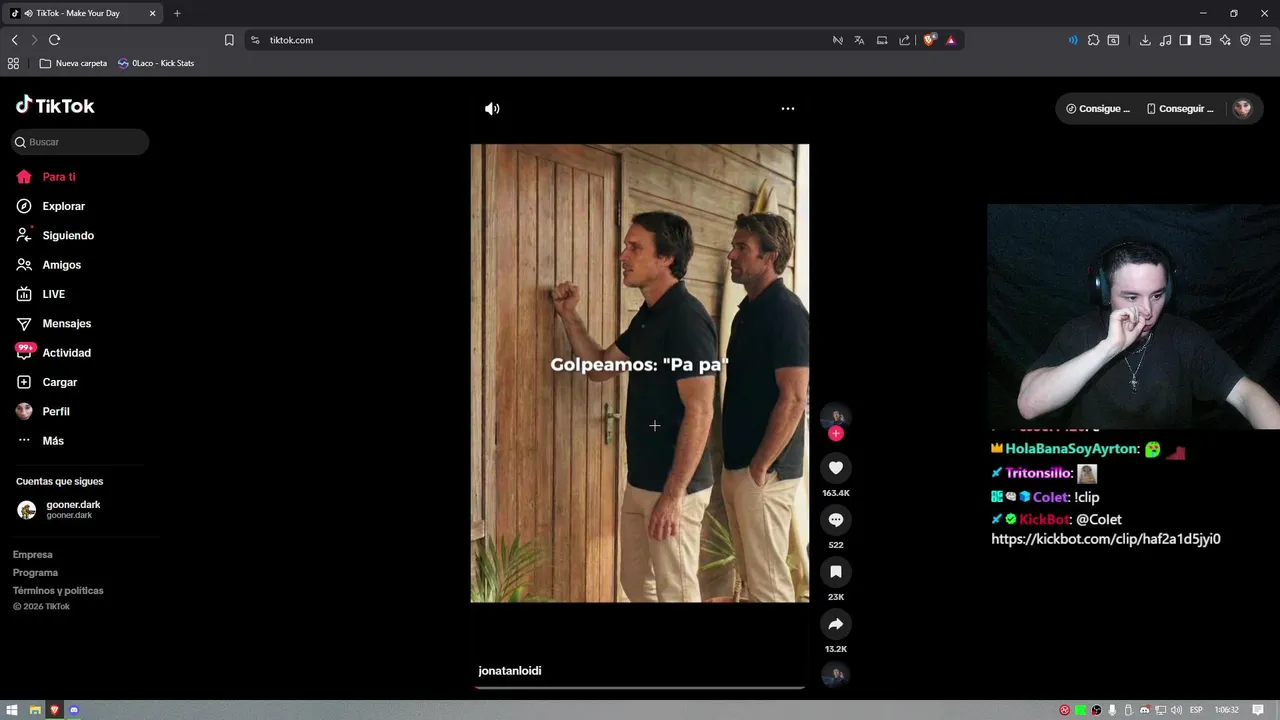The image size is (1280, 720).
Task: Open the Brave Wallet icon
Action: coord(1205,40)
